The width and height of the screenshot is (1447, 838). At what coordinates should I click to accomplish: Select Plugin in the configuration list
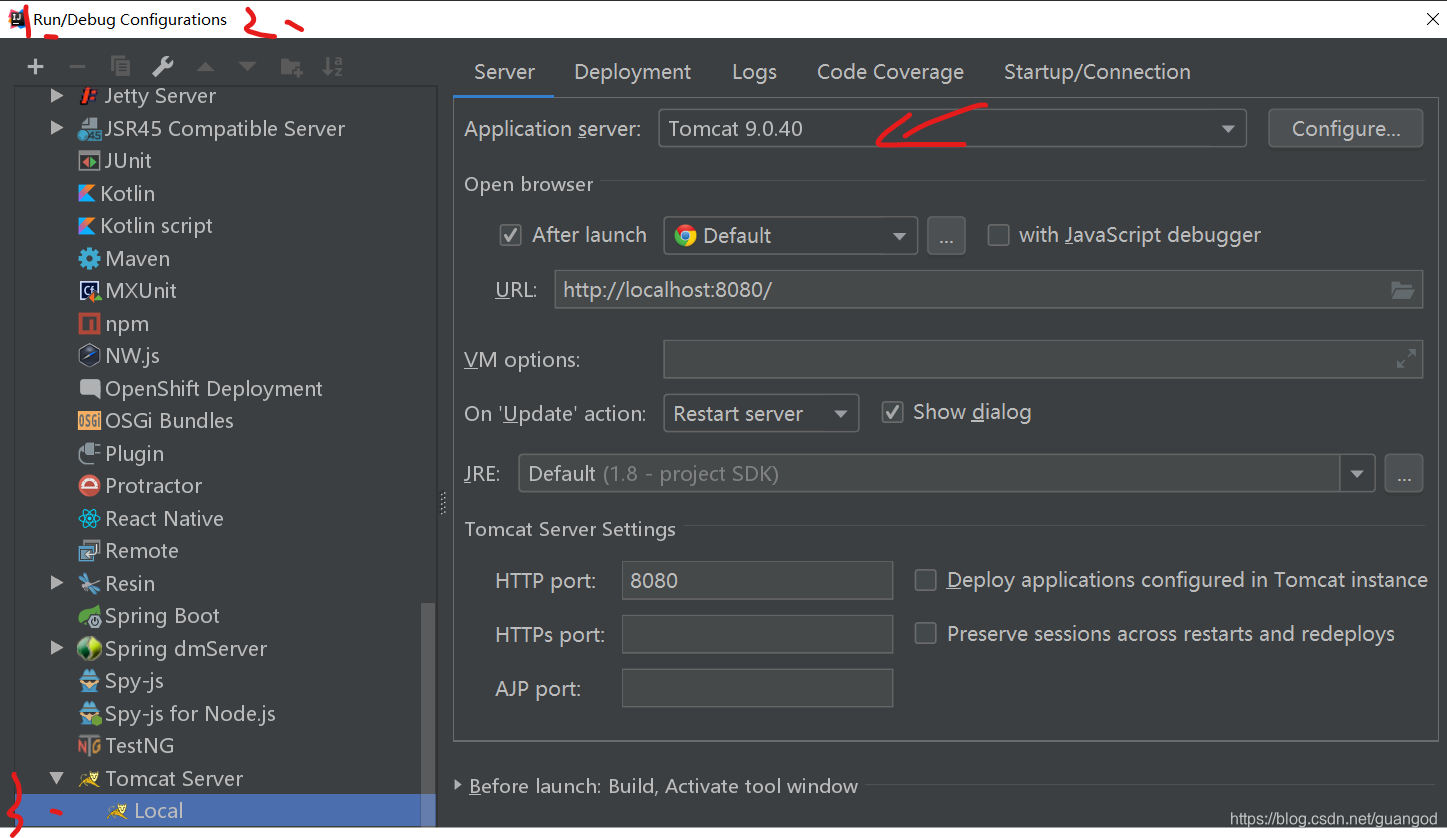[134, 454]
